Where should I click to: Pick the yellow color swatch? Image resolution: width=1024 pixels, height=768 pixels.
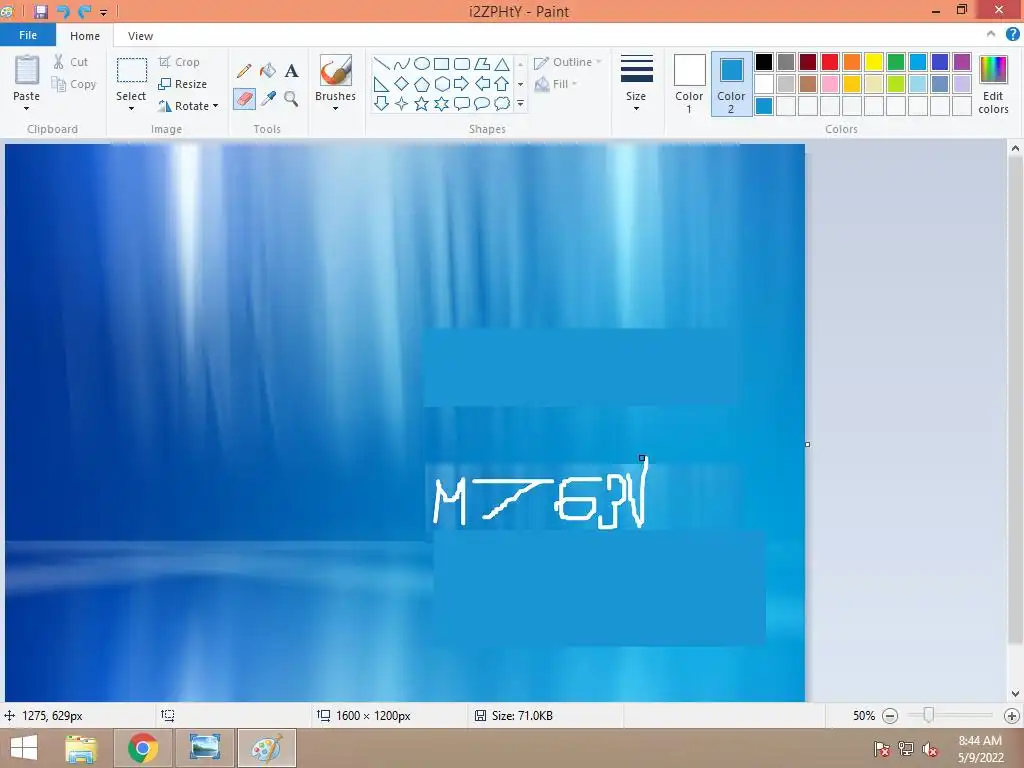[x=874, y=61]
